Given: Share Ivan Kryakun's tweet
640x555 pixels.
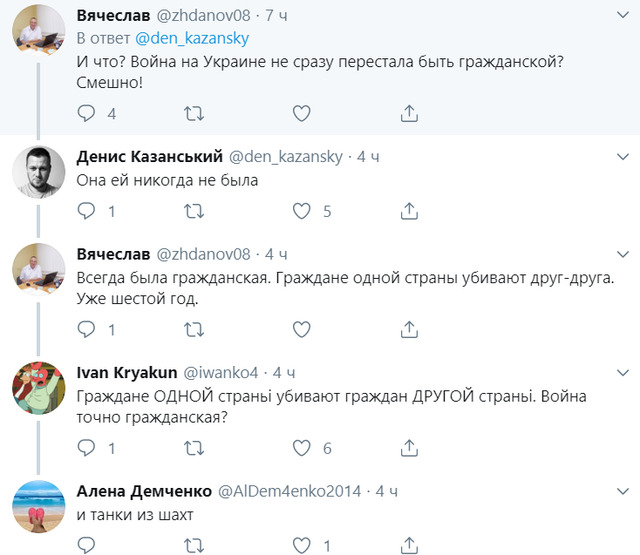Looking at the screenshot, I should [408, 448].
